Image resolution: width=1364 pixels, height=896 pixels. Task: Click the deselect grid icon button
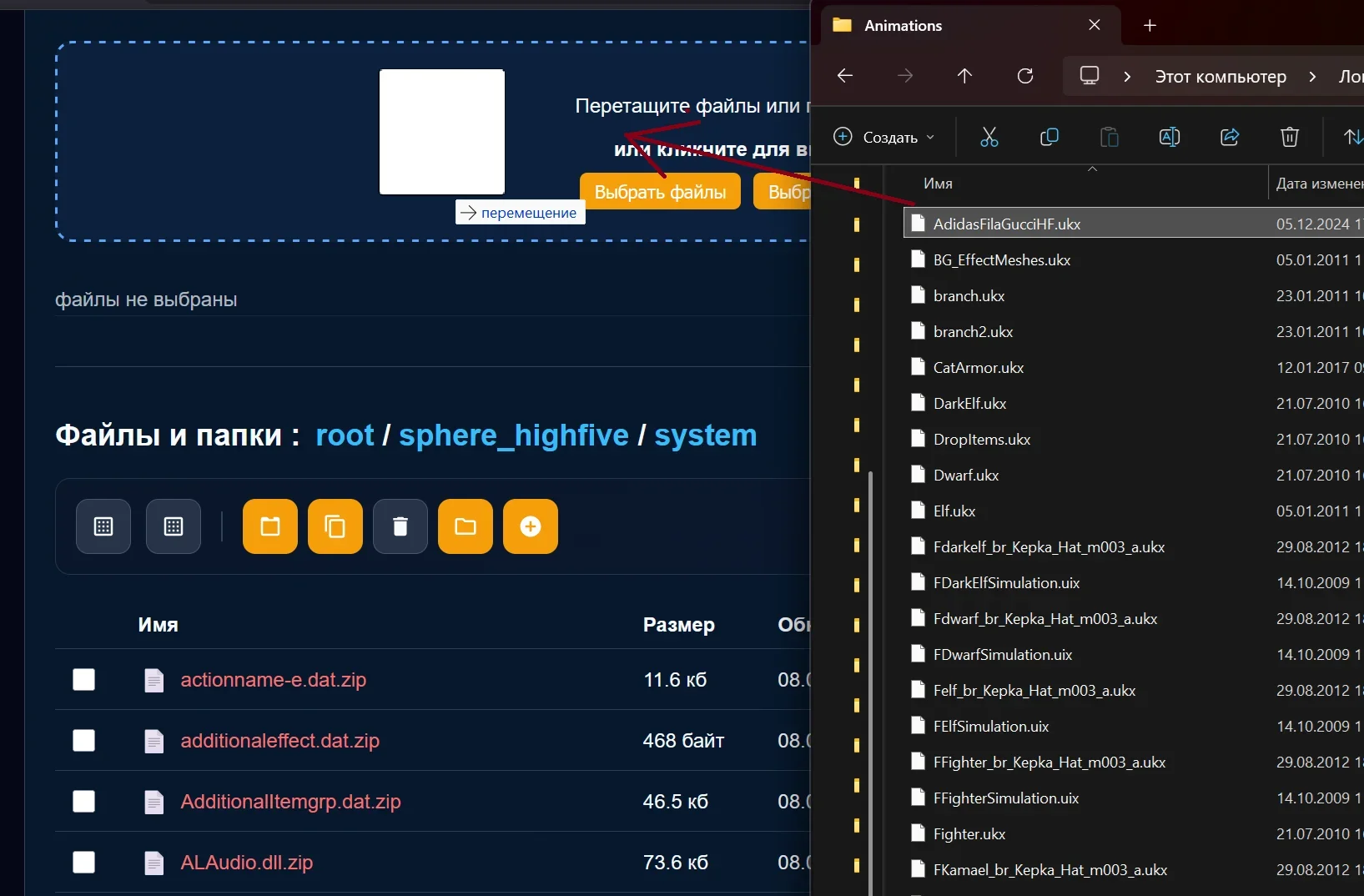pos(174,526)
